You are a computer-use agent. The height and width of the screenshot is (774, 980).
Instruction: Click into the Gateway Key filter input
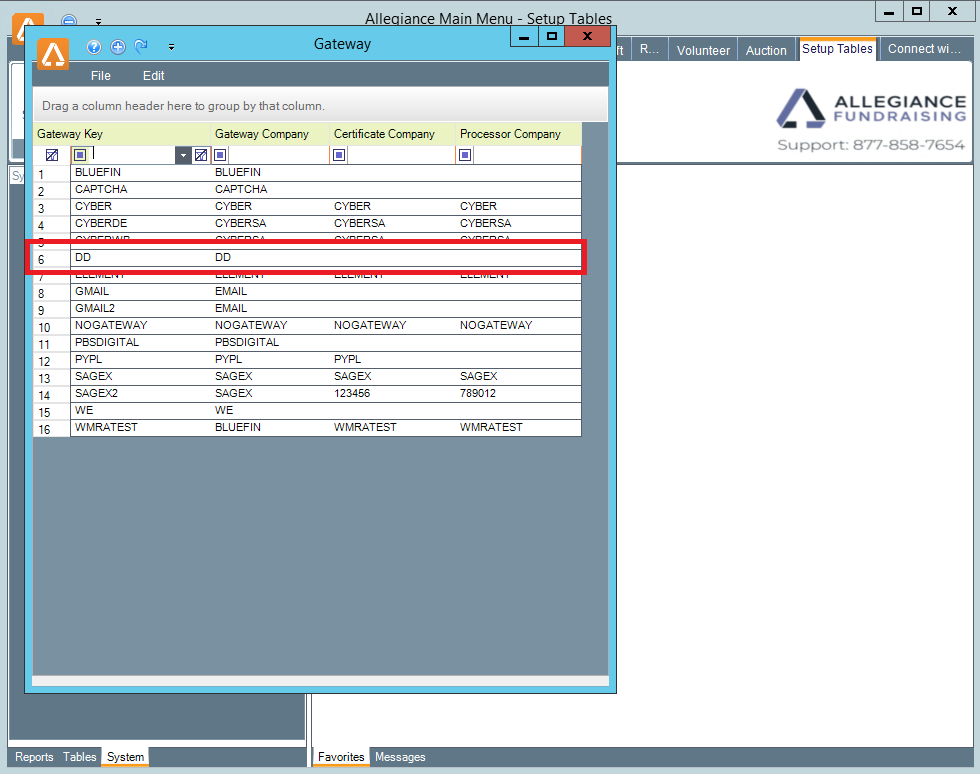[x=132, y=155]
